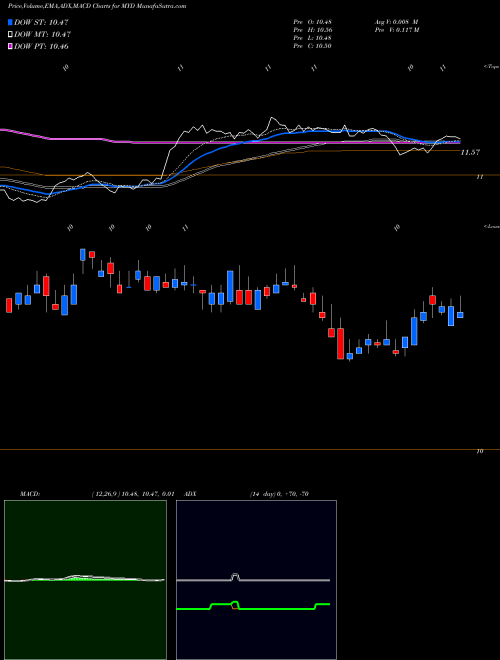
Task: Click the ADX (14 day) parameter values
Action: [278, 494]
